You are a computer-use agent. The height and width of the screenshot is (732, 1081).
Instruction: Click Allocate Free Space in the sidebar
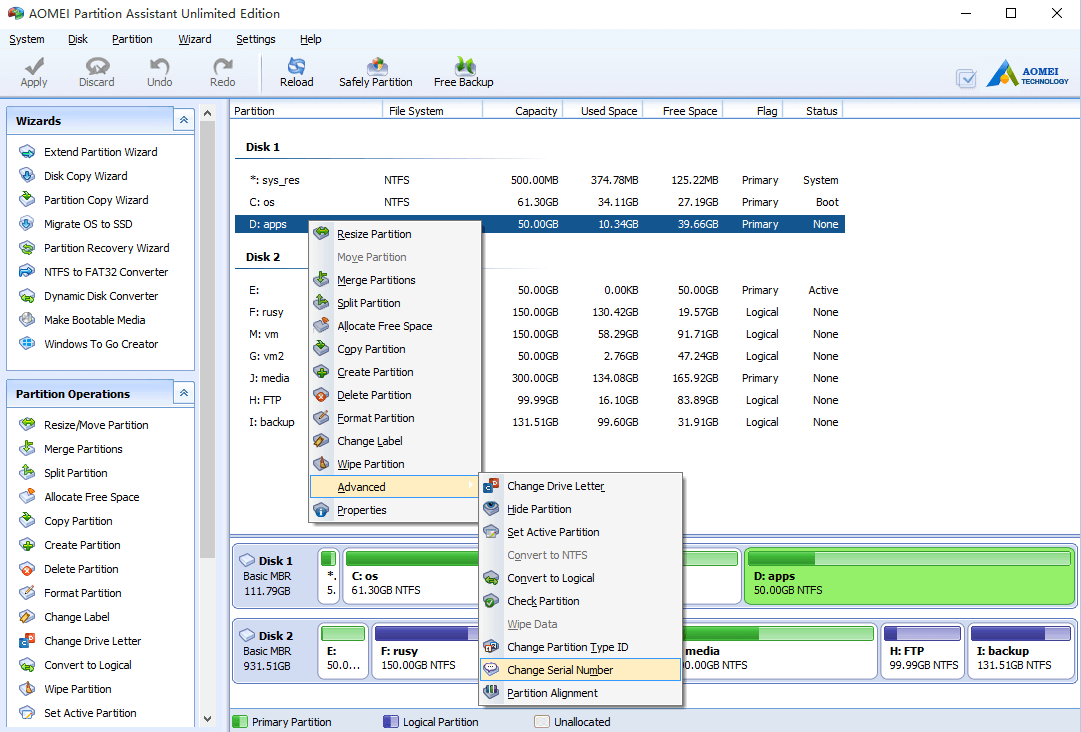click(x=92, y=497)
